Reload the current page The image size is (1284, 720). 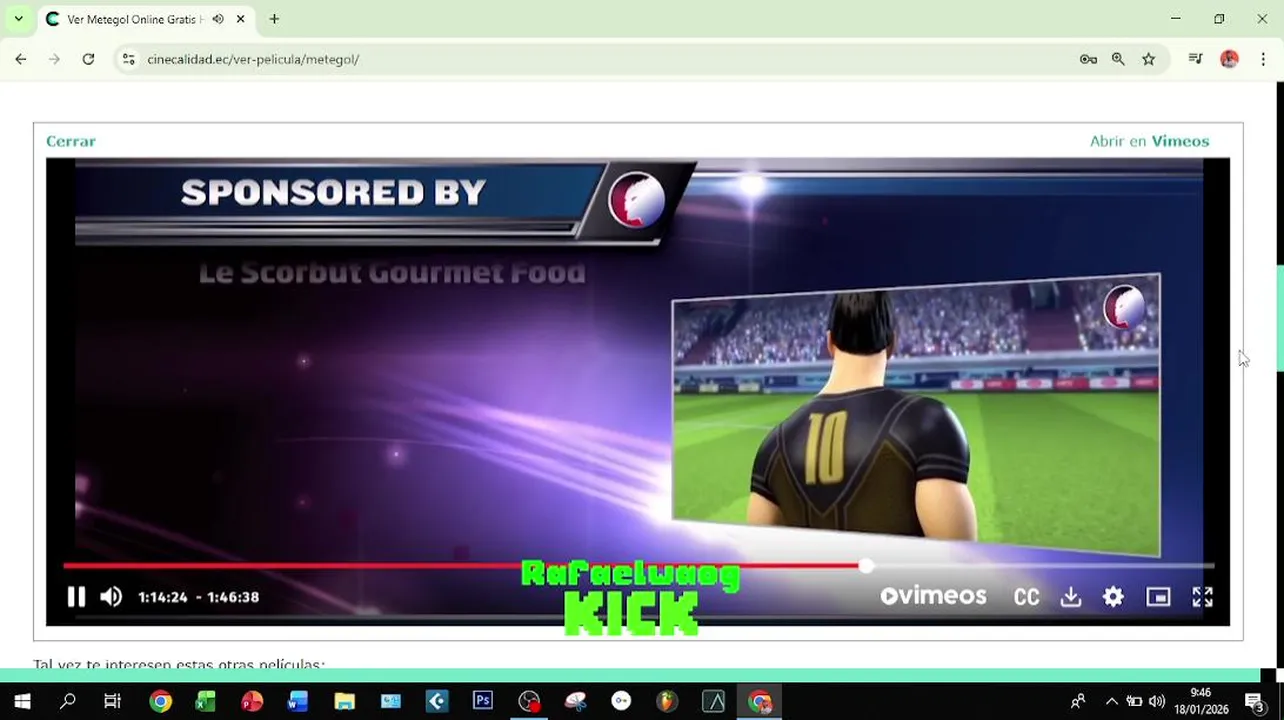pyautogui.click(x=88, y=59)
